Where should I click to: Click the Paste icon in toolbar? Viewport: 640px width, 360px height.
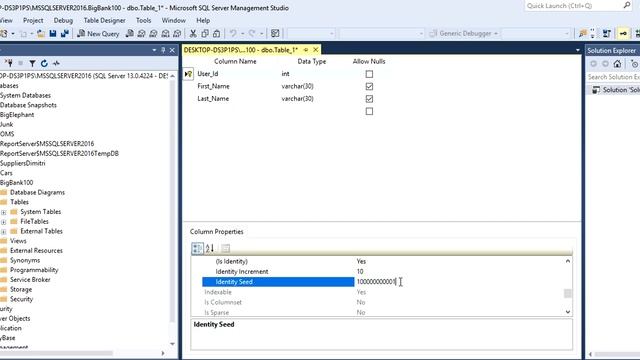217,33
